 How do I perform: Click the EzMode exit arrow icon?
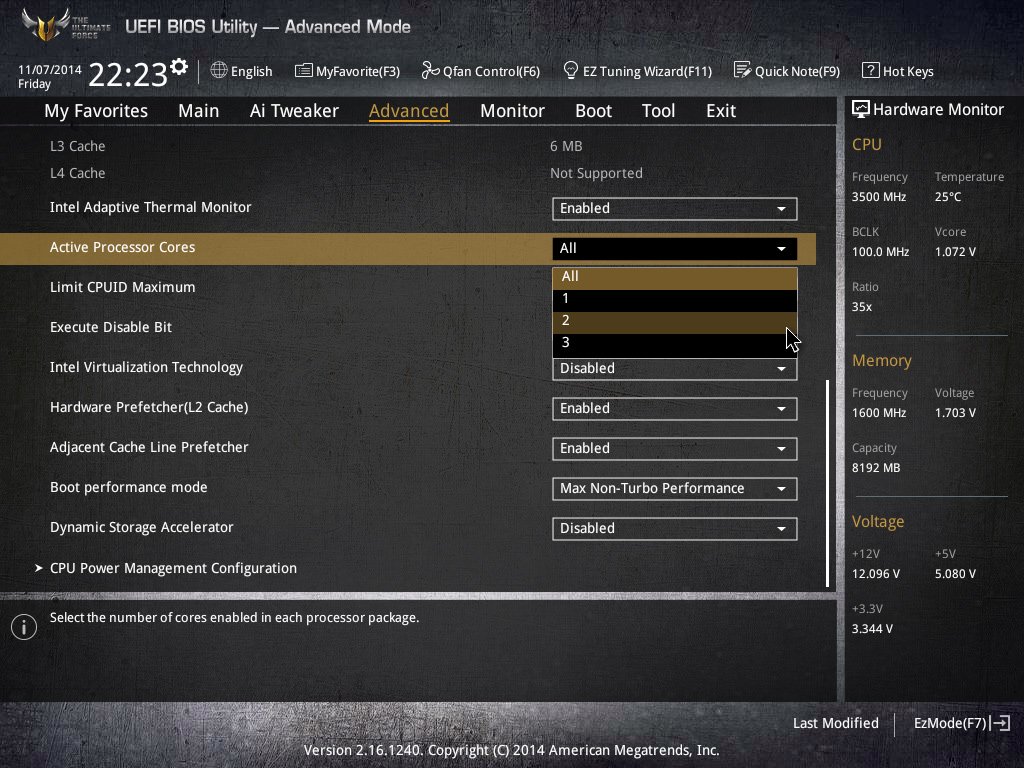point(1001,723)
